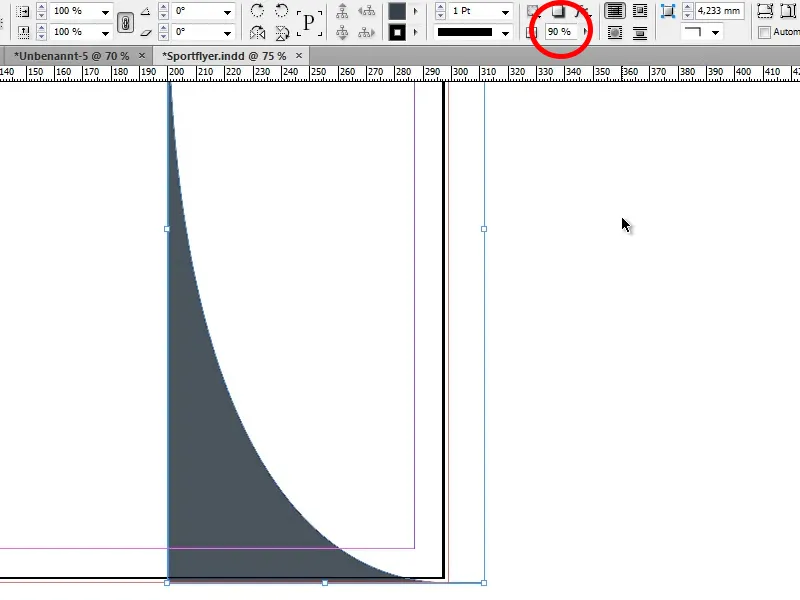Select previous object icon
The image size is (800, 600).
366,11
